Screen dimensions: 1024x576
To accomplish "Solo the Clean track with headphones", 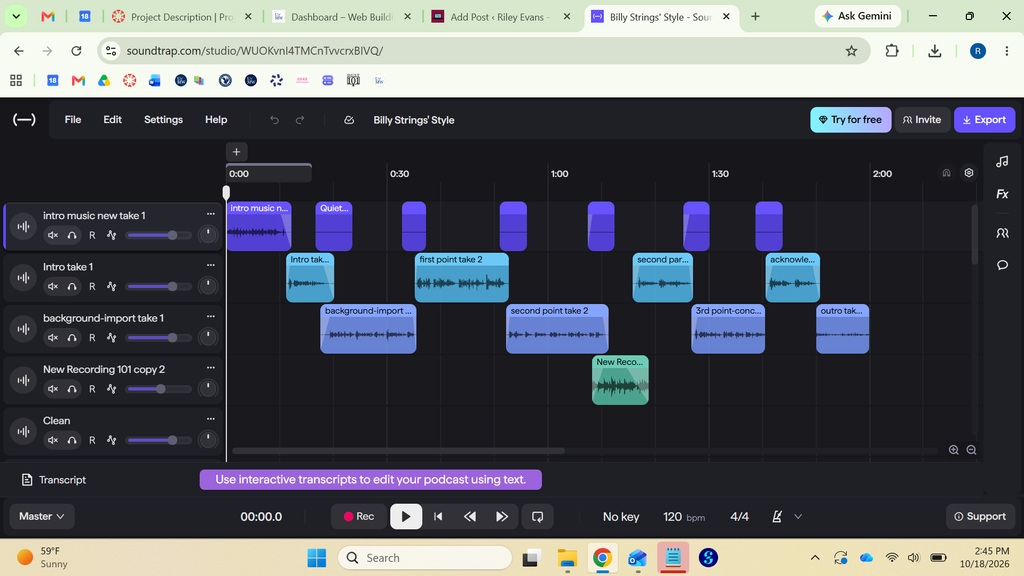I will click(x=72, y=440).
